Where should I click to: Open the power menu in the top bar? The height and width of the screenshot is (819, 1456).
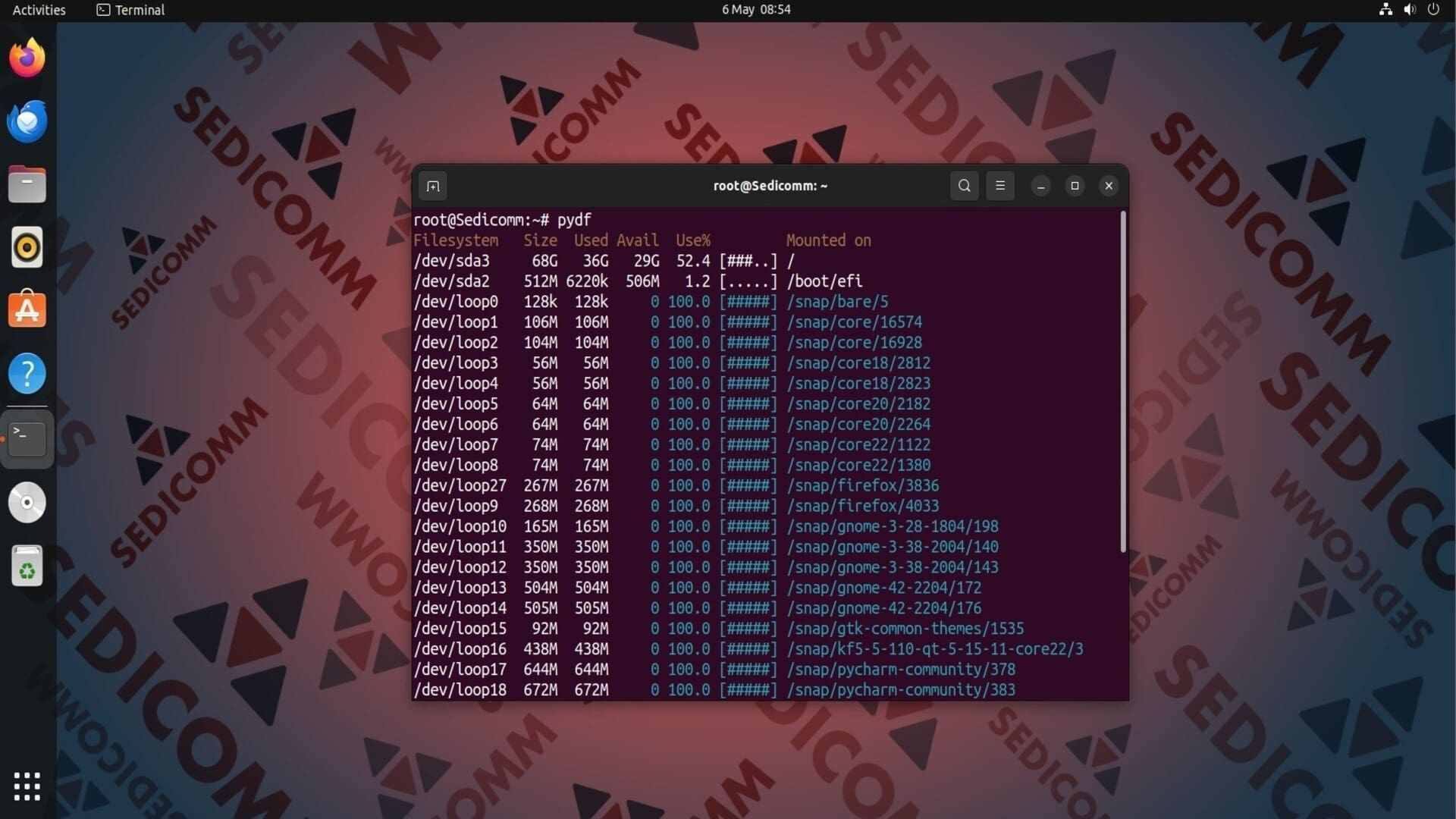pos(1433,10)
